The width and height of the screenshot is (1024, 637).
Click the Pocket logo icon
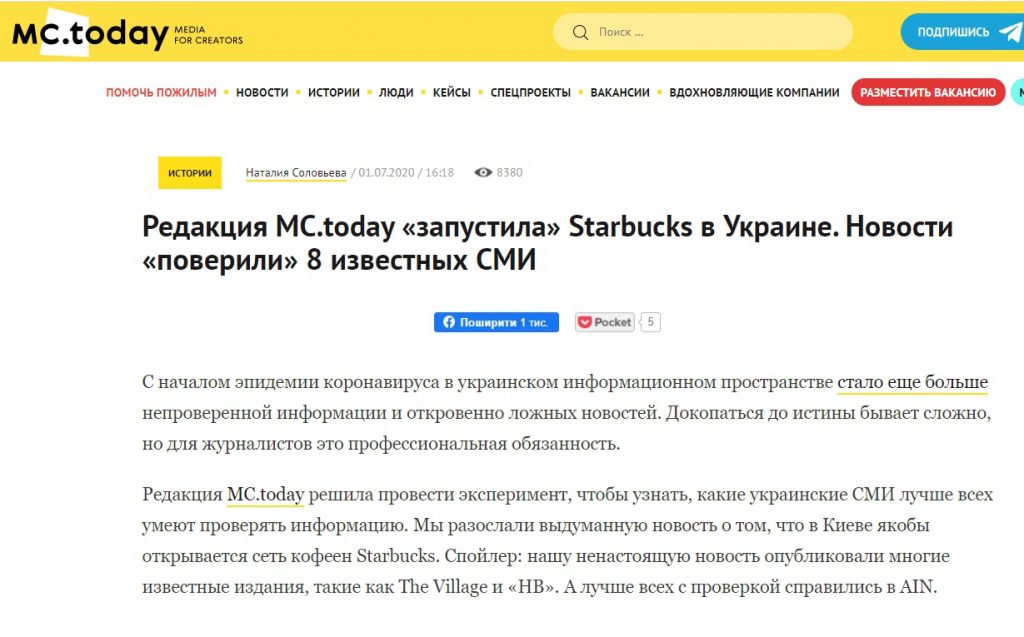(x=584, y=322)
